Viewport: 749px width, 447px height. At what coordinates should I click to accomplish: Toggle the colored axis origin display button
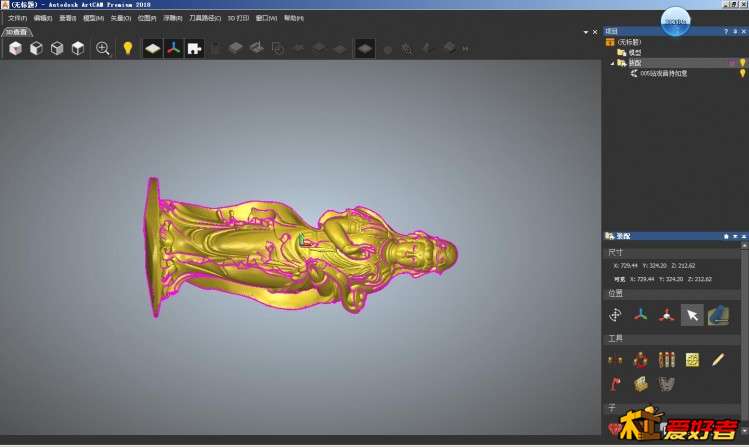(174, 48)
